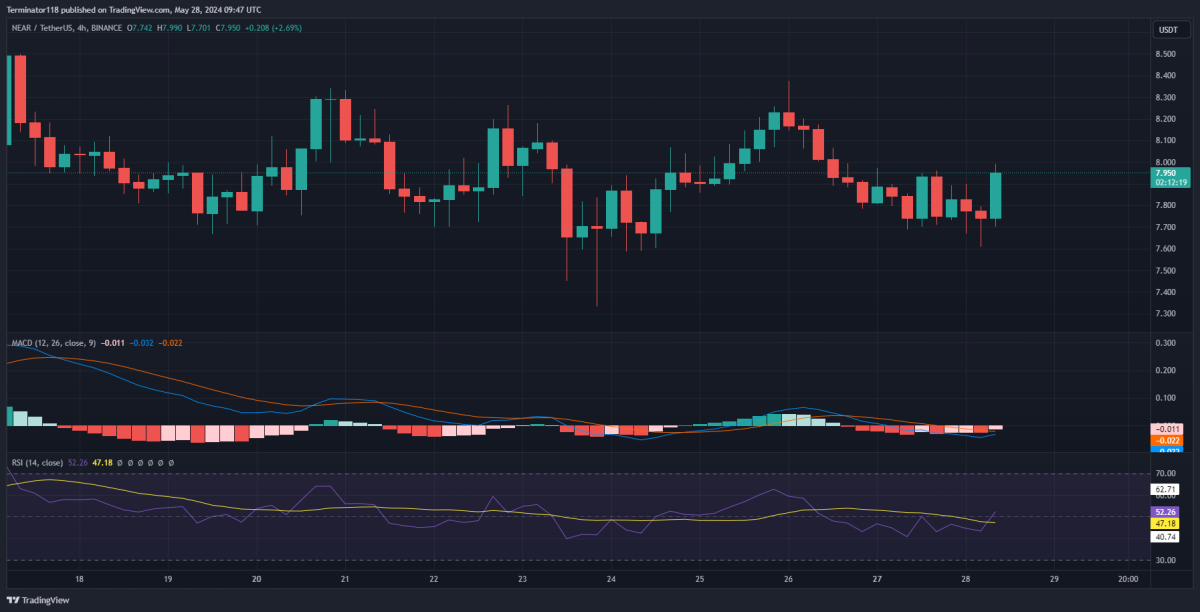This screenshot has width=1200, height=612.
Task: Click the 8.500 price scale level
Action: coord(1165,53)
